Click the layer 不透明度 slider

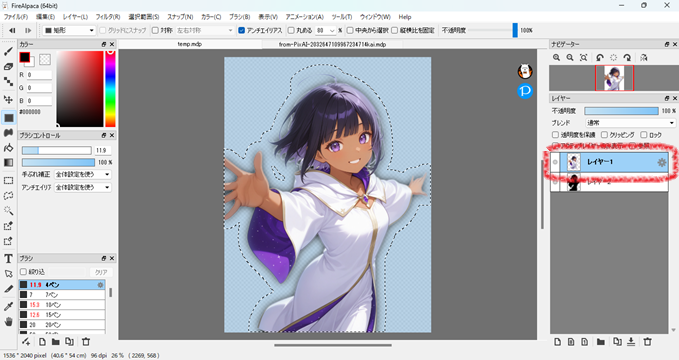[x=621, y=111]
